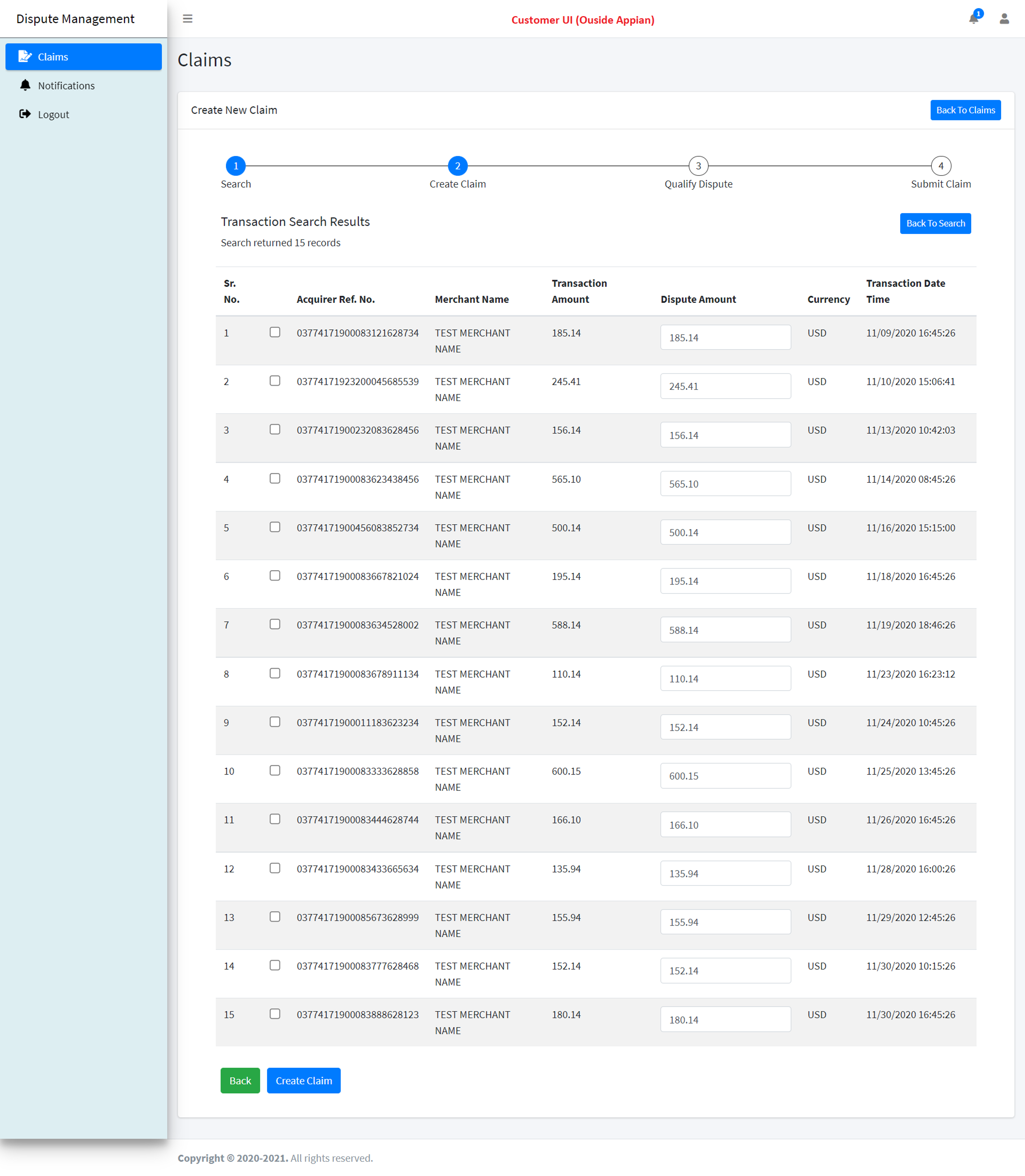Click Dispute Amount field showing 500.14
The image size is (1025, 1176).
pos(725,532)
